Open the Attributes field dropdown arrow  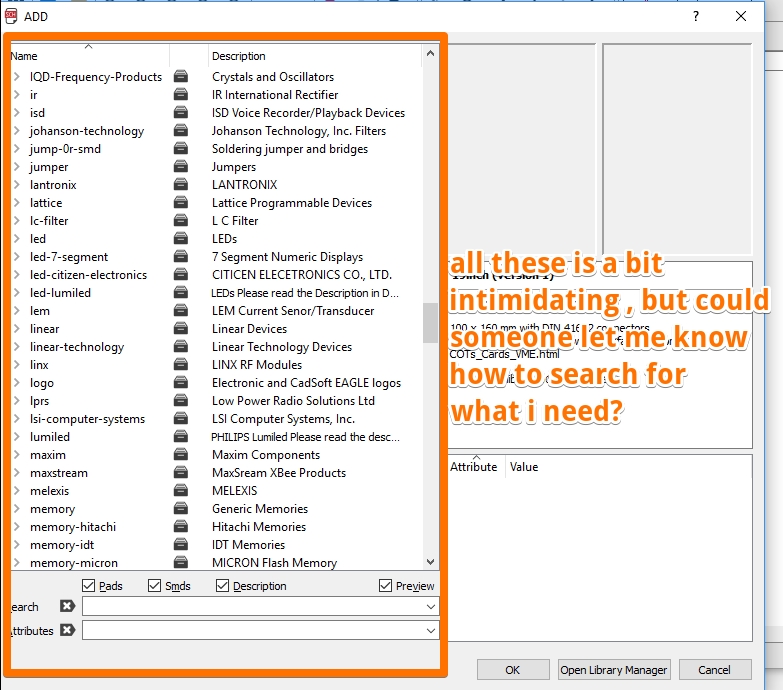pos(430,631)
